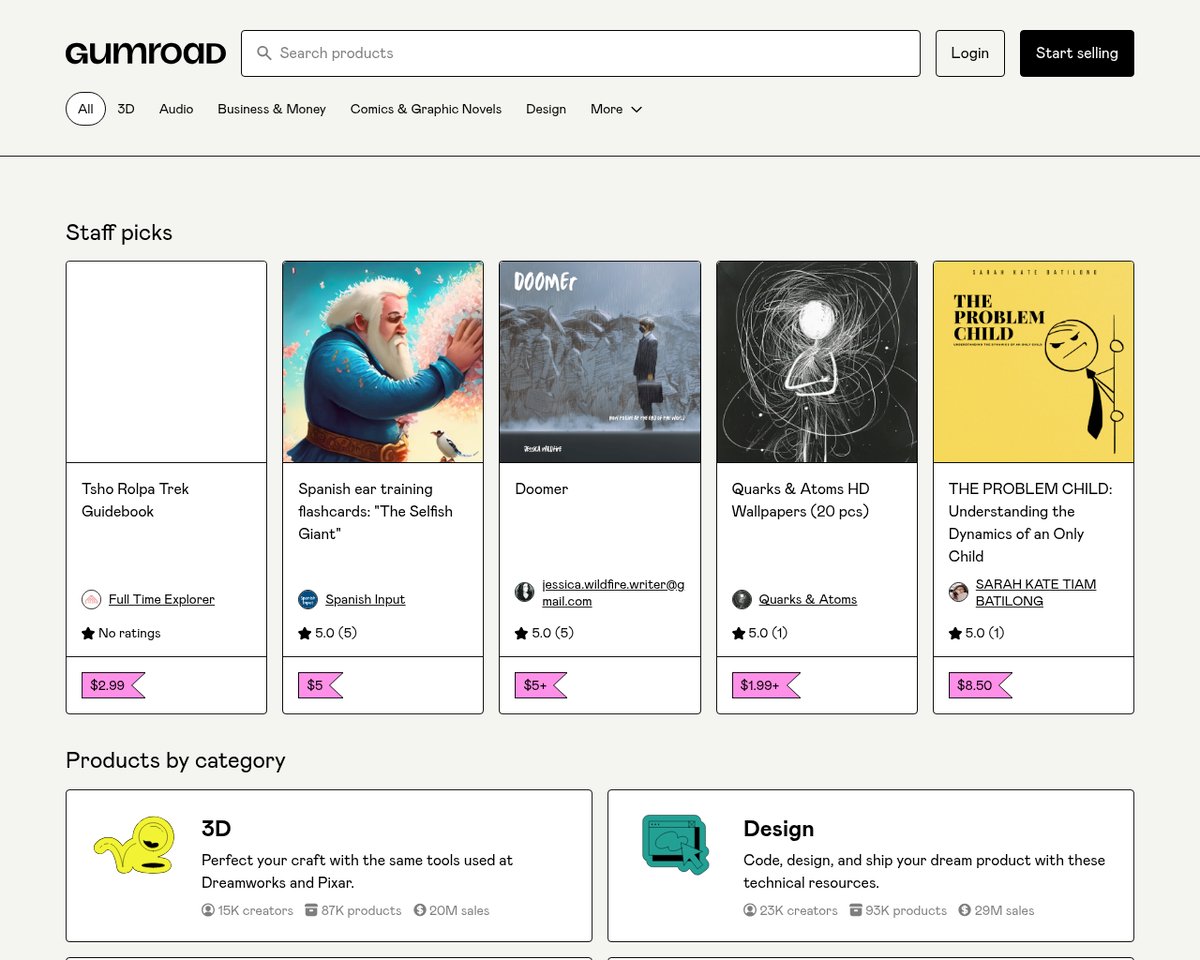Click the Start selling button
Image resolution: width=1200 pixels, height=960 pixels.
pyautogui.click(x=1077, y=53)
